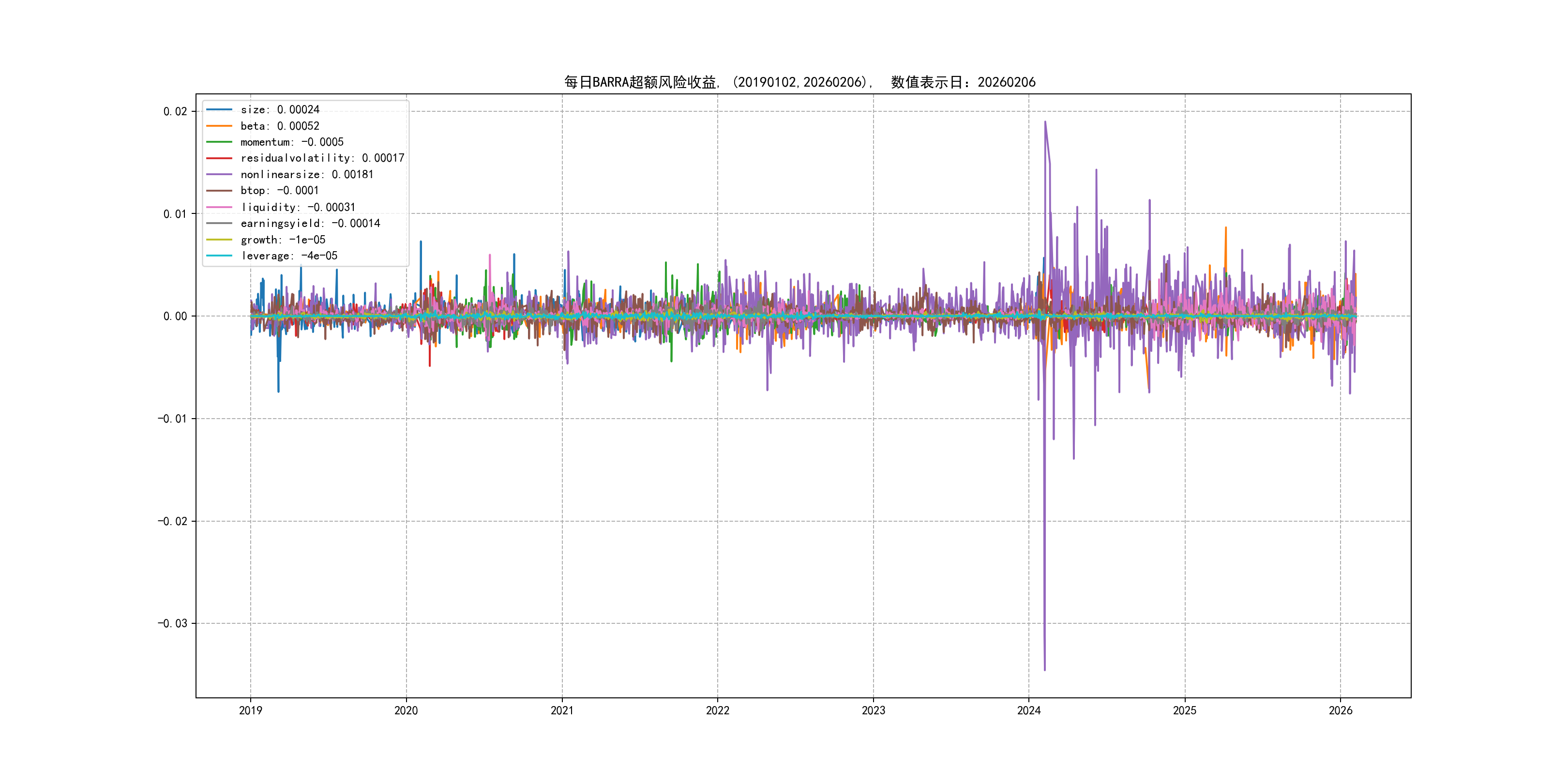Screen dimensions: 1568x784
Task: Click the 2019 x-axis tick label
Action: coord(250,710)
